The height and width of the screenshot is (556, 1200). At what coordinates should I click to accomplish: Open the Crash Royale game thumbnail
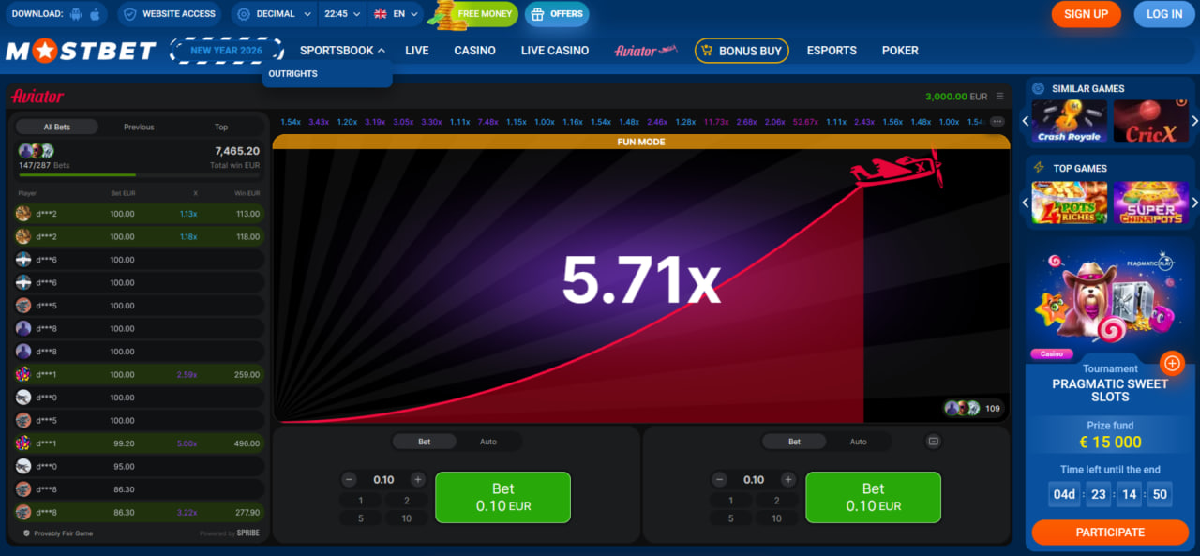pos(1069,121)
